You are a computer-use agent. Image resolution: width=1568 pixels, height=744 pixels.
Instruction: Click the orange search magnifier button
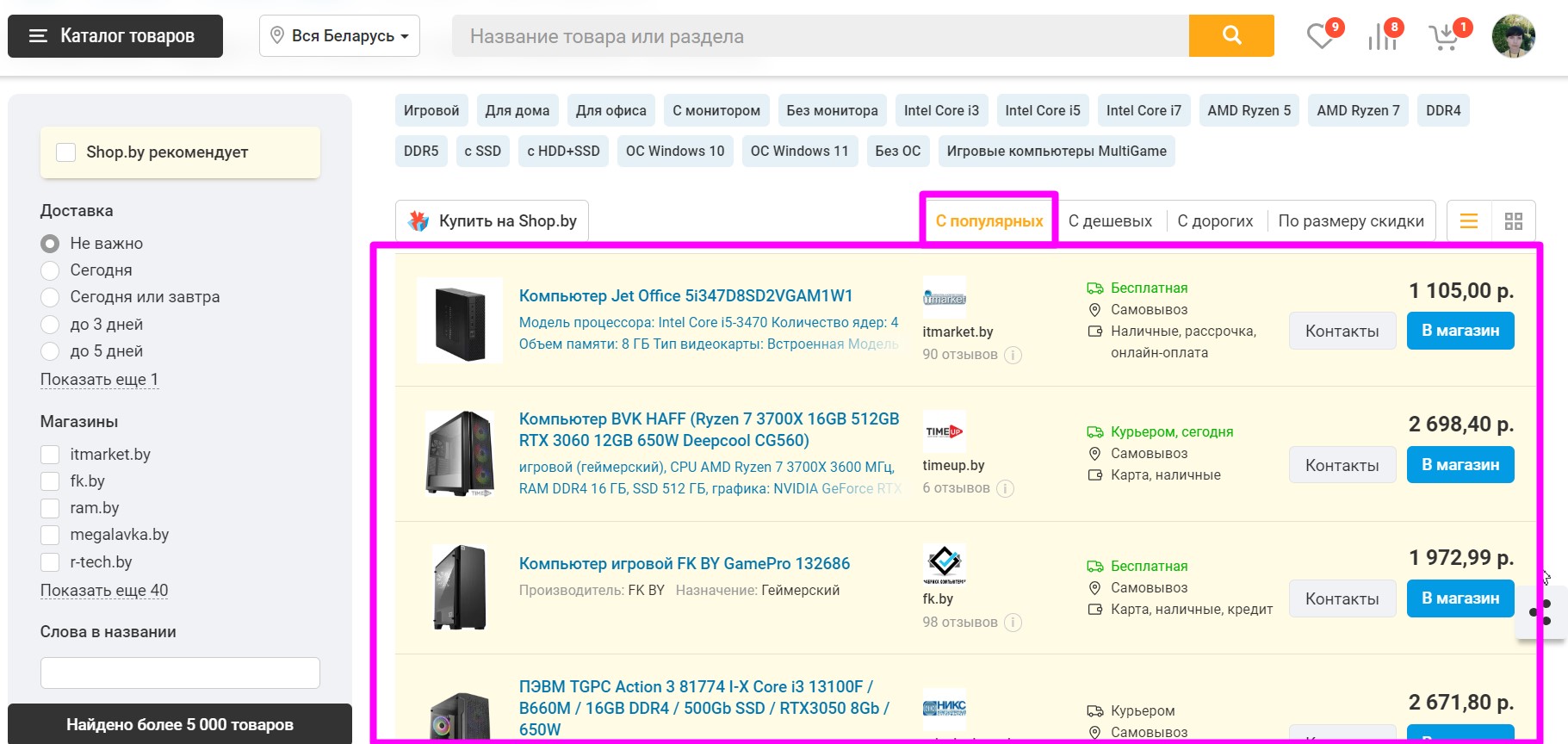tap(1231, 35)
